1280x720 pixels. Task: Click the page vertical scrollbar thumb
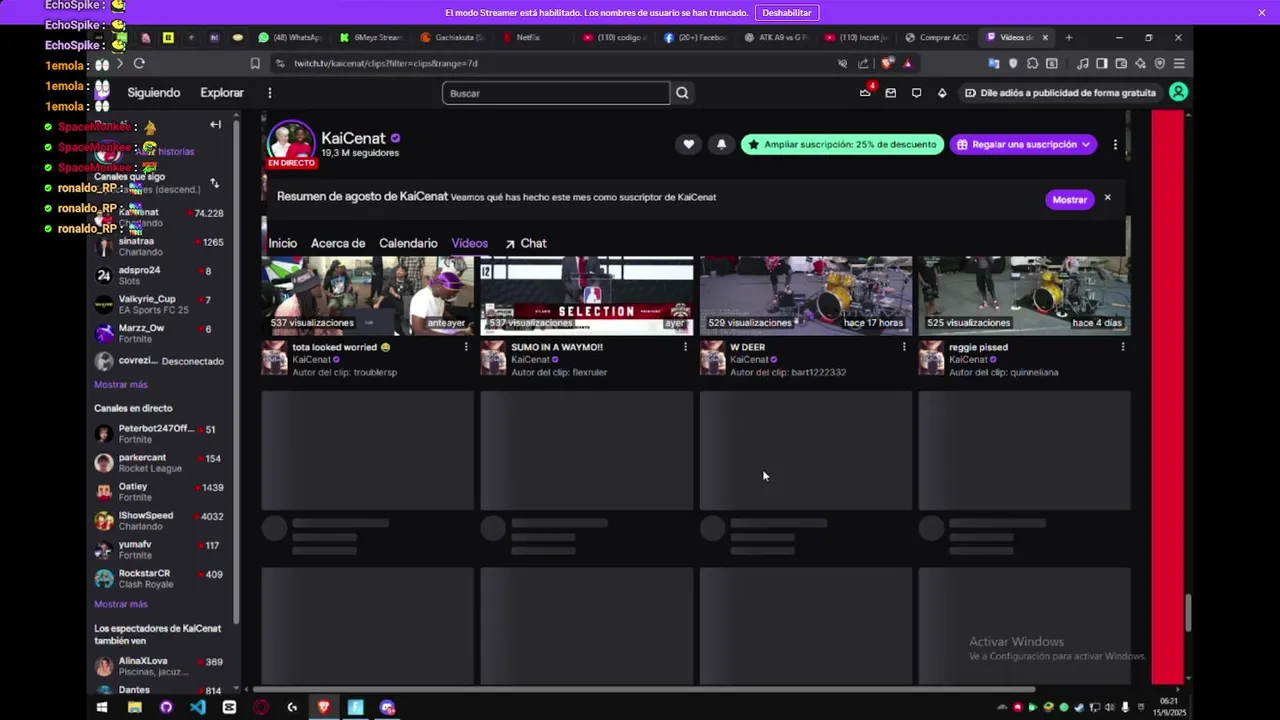tap(1188, 612)
